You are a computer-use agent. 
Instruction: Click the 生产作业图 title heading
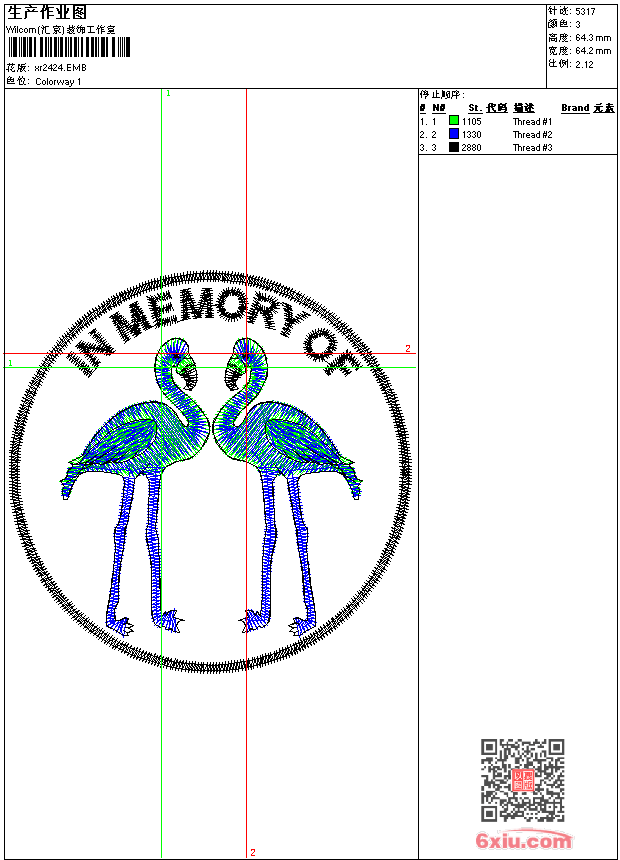(x=46, y=12)
